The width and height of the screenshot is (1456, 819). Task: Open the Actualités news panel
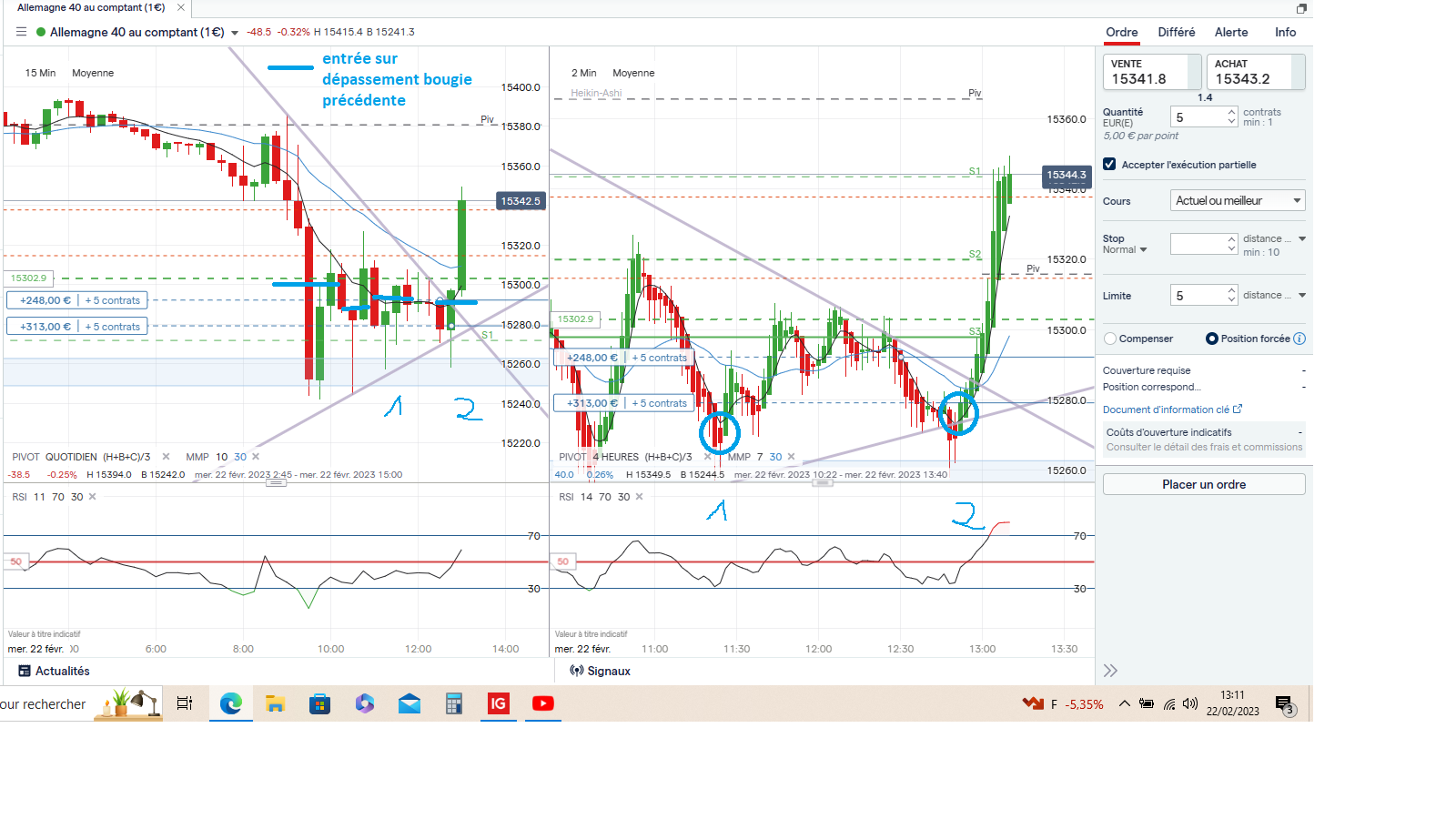tap(54, 671)
